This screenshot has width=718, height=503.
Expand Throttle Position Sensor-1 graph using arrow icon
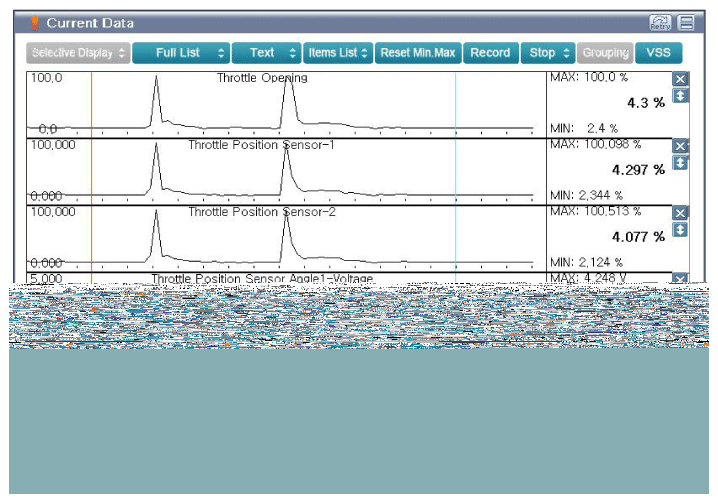(x=680, y=163)
